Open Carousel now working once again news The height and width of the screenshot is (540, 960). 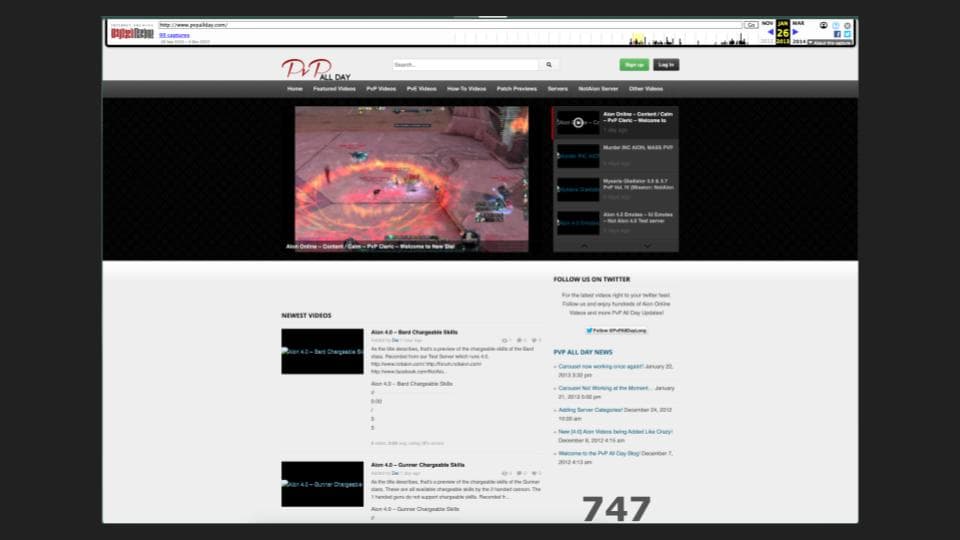pyautogui.click(x=601, y=367)
